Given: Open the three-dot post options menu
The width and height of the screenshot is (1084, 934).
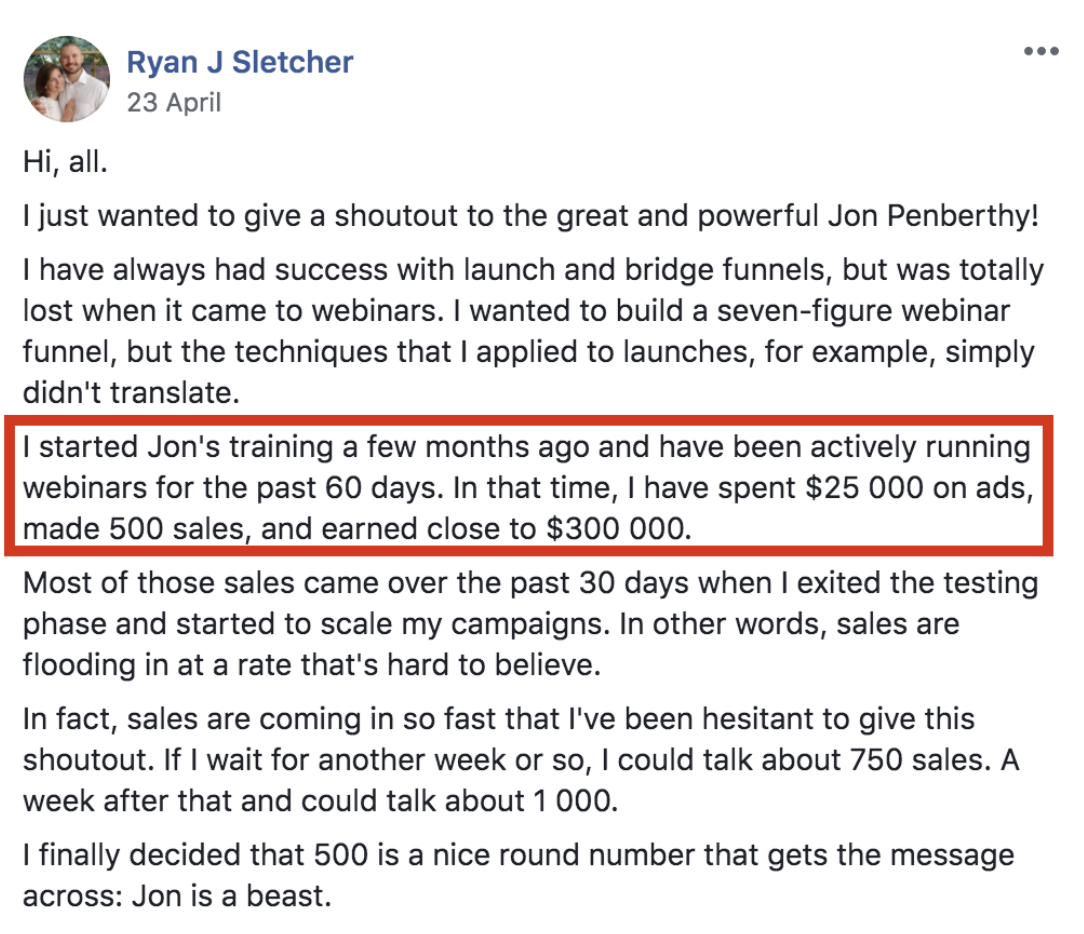Looking at the screenshot, I should 1041,51.
